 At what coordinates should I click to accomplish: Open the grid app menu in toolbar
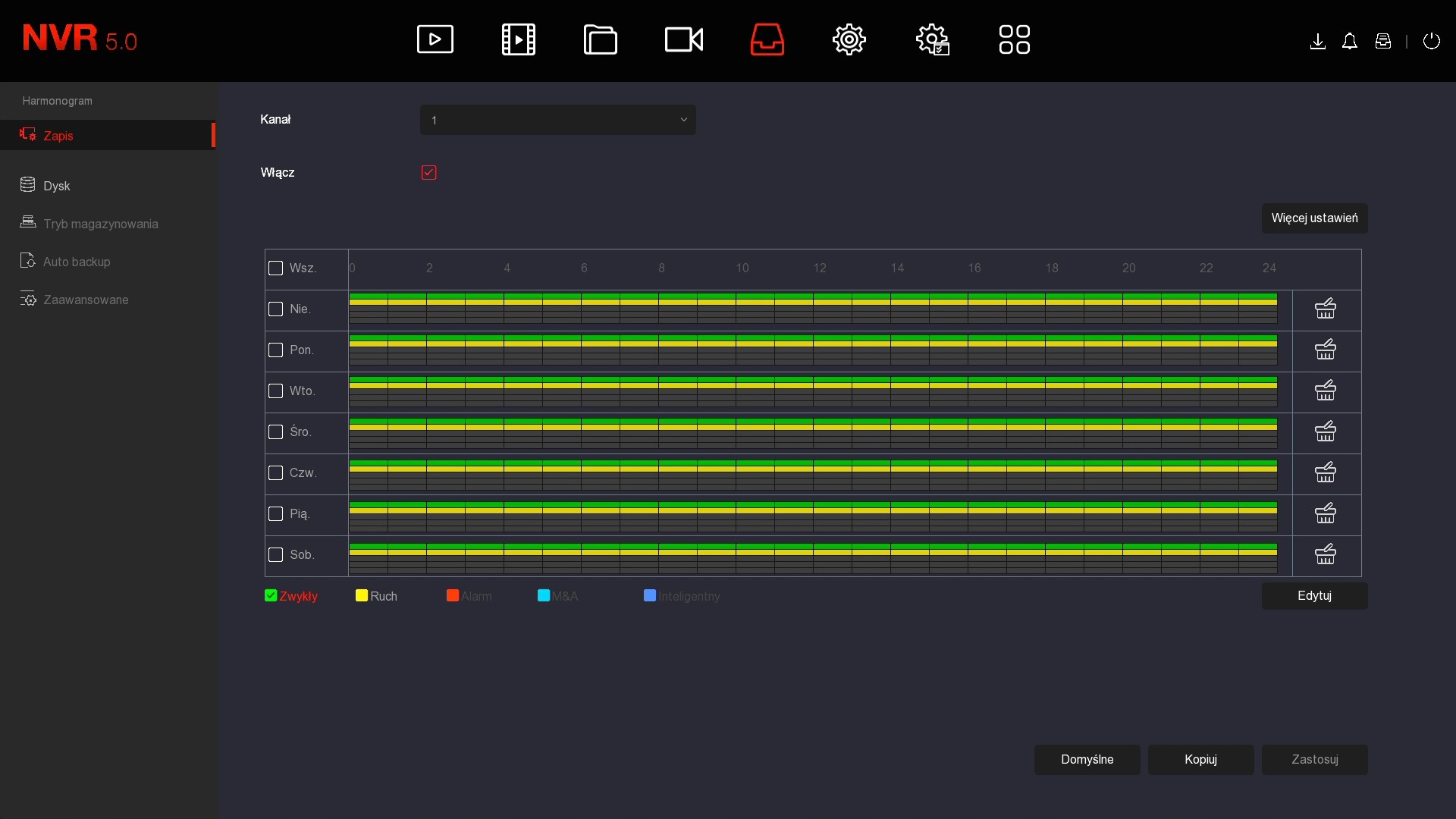[1015, 39]
